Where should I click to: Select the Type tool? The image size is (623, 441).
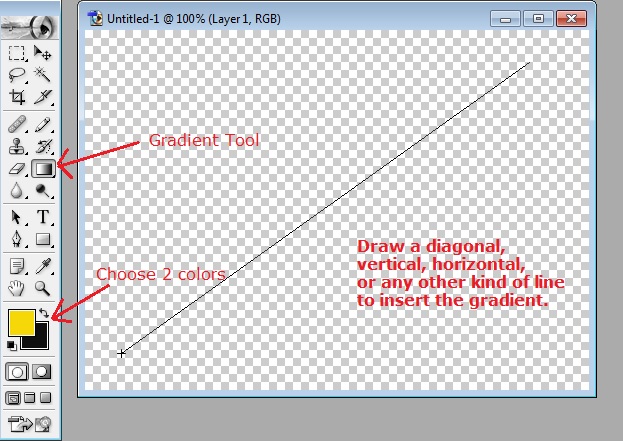pos(43,217)
